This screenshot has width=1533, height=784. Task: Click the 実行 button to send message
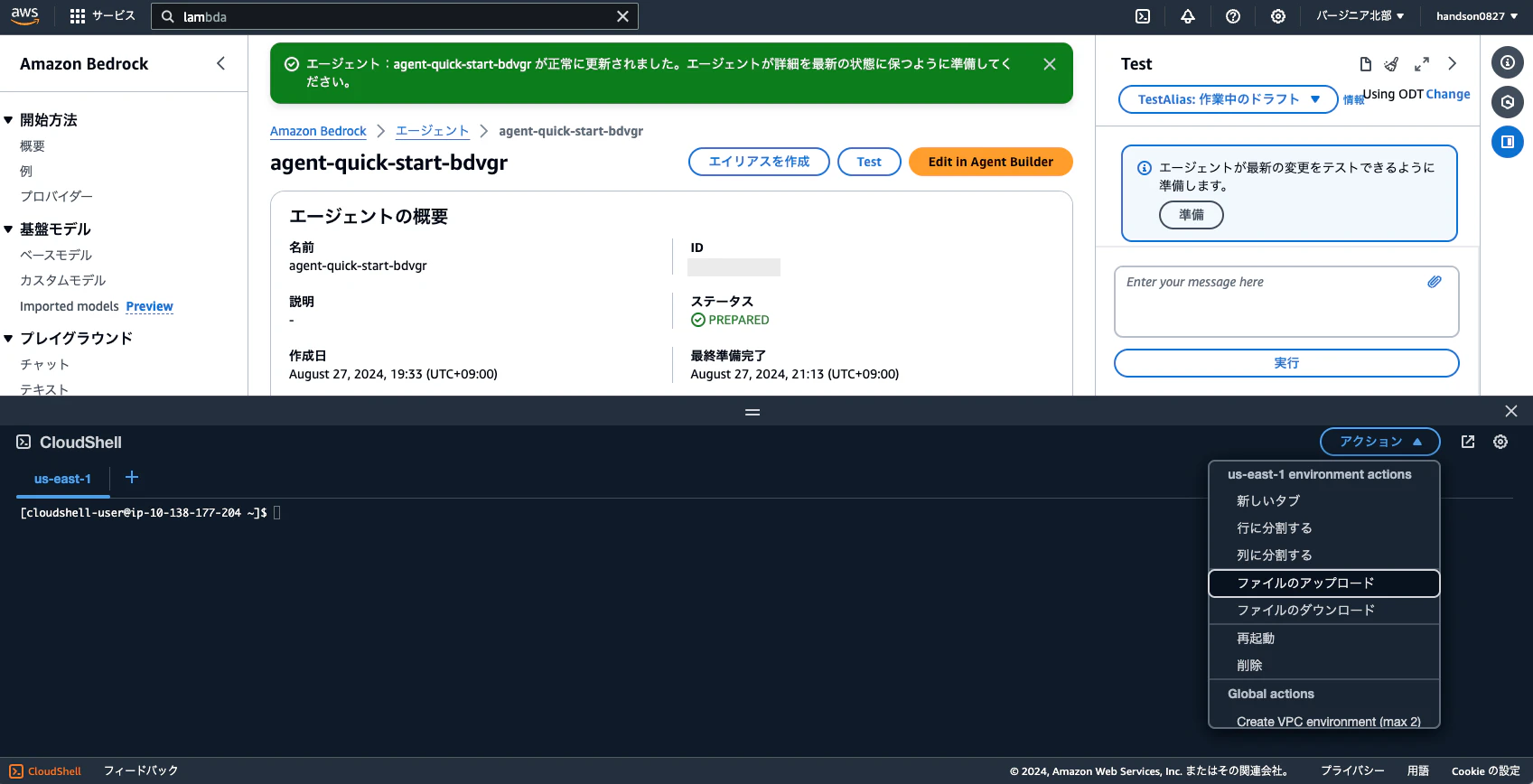coord(1286,363)
